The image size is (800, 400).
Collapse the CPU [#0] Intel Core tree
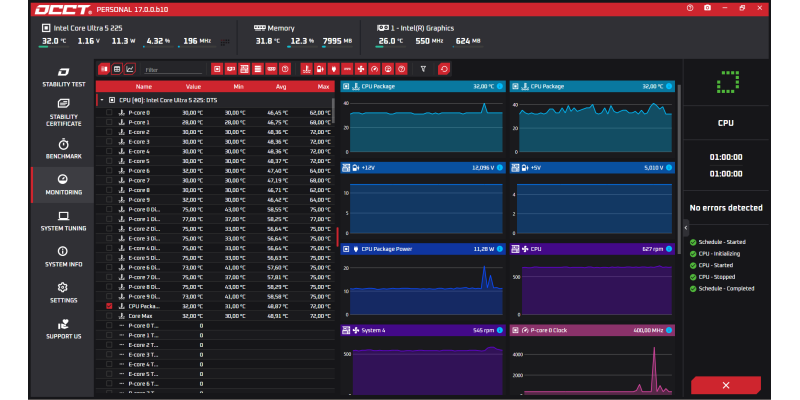tap(102, 100)
